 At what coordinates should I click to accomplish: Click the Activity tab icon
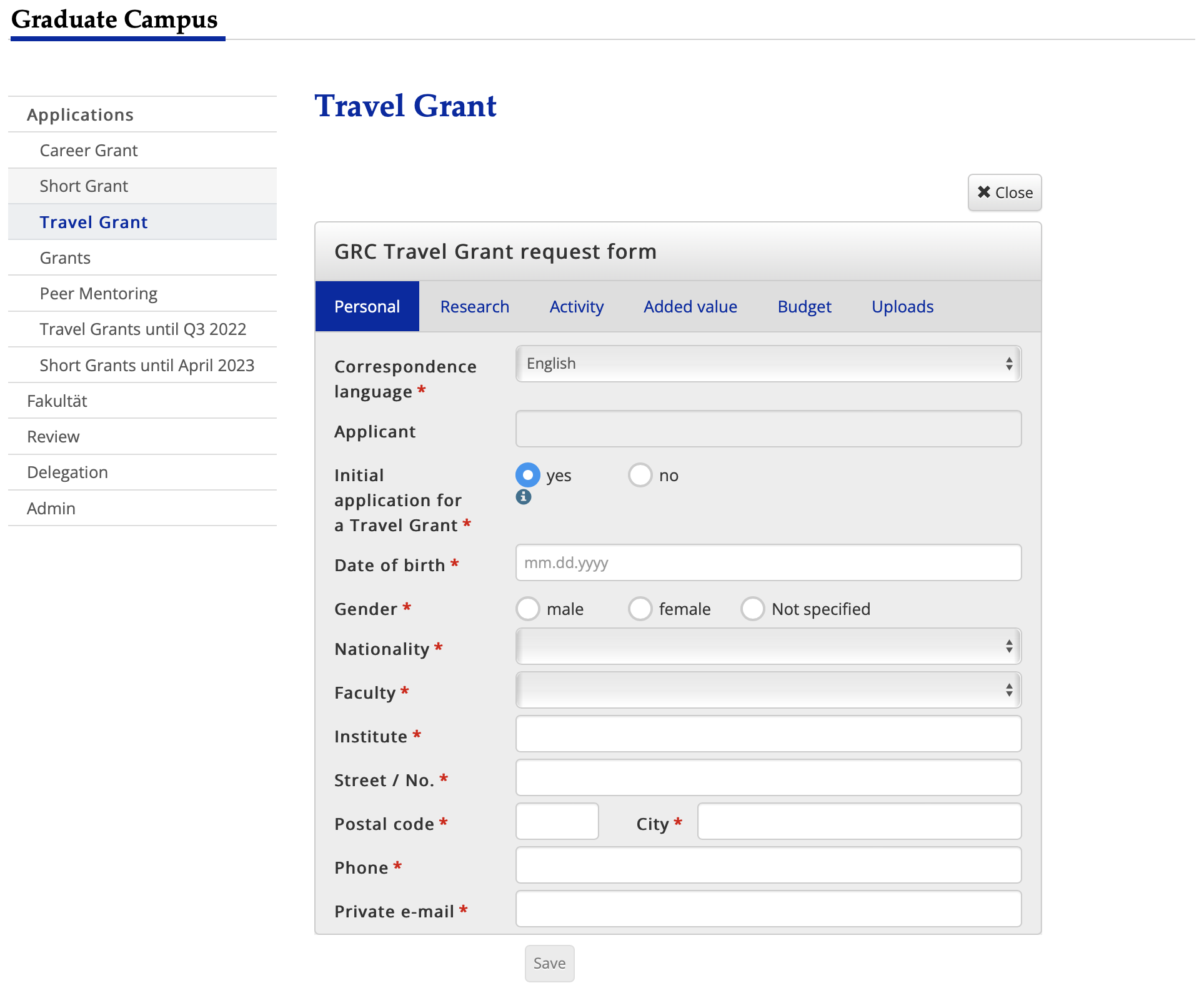[575, 307]
